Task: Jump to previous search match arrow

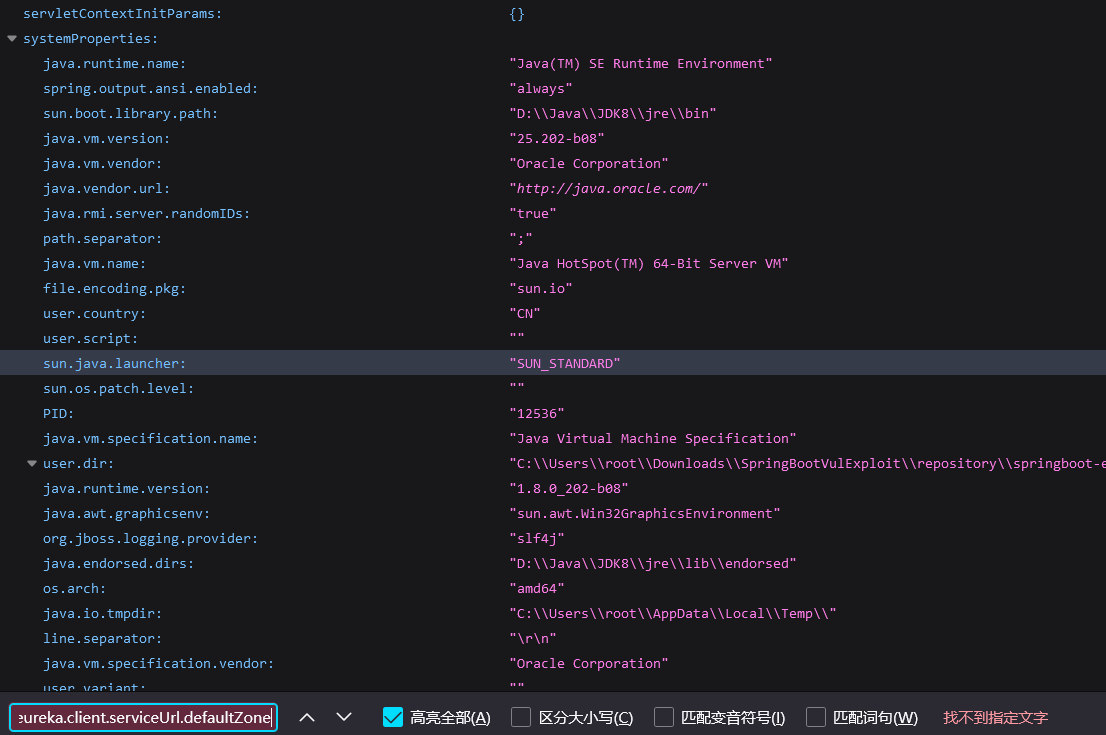Action: point(307,717)
